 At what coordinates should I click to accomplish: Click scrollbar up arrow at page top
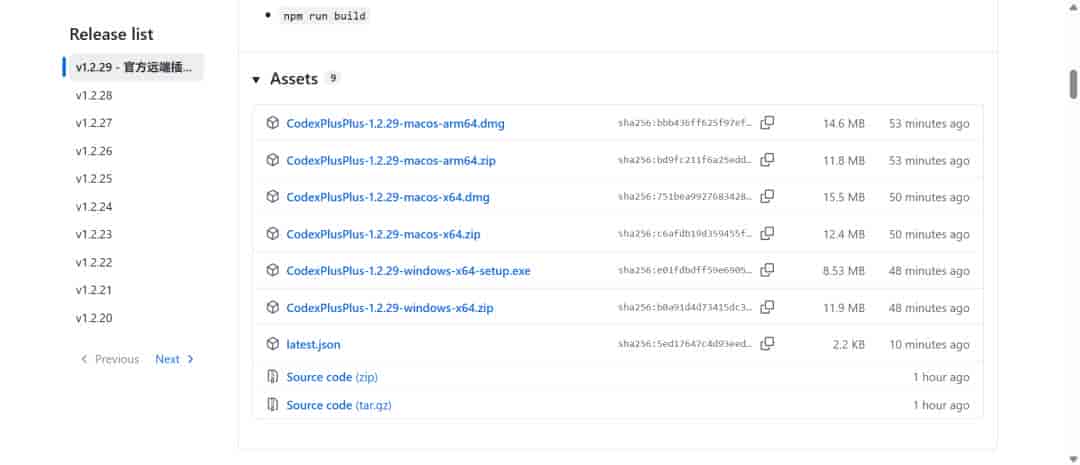point(1073,6)
